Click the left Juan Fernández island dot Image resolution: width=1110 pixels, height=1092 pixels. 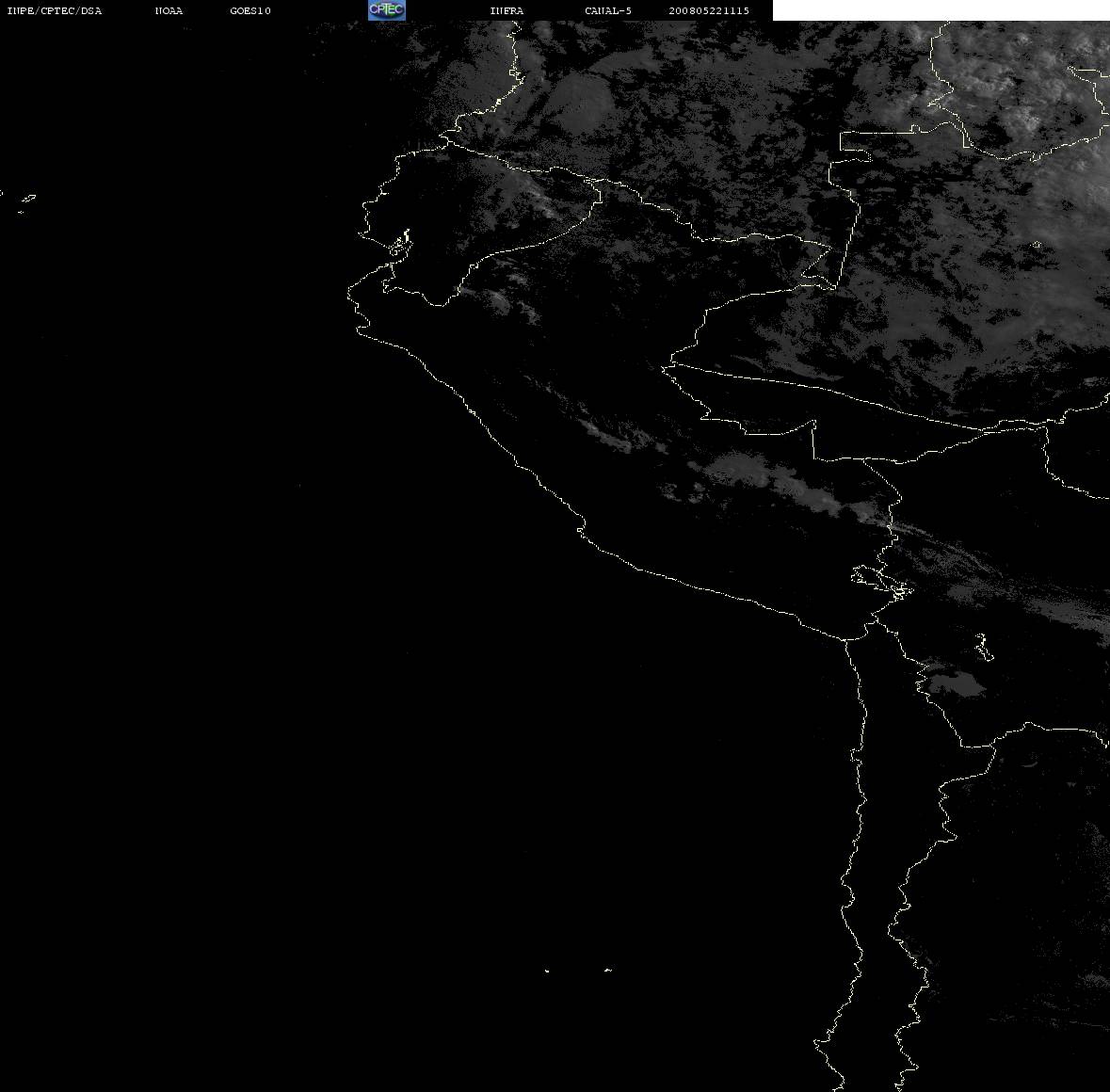pos(547,971)
